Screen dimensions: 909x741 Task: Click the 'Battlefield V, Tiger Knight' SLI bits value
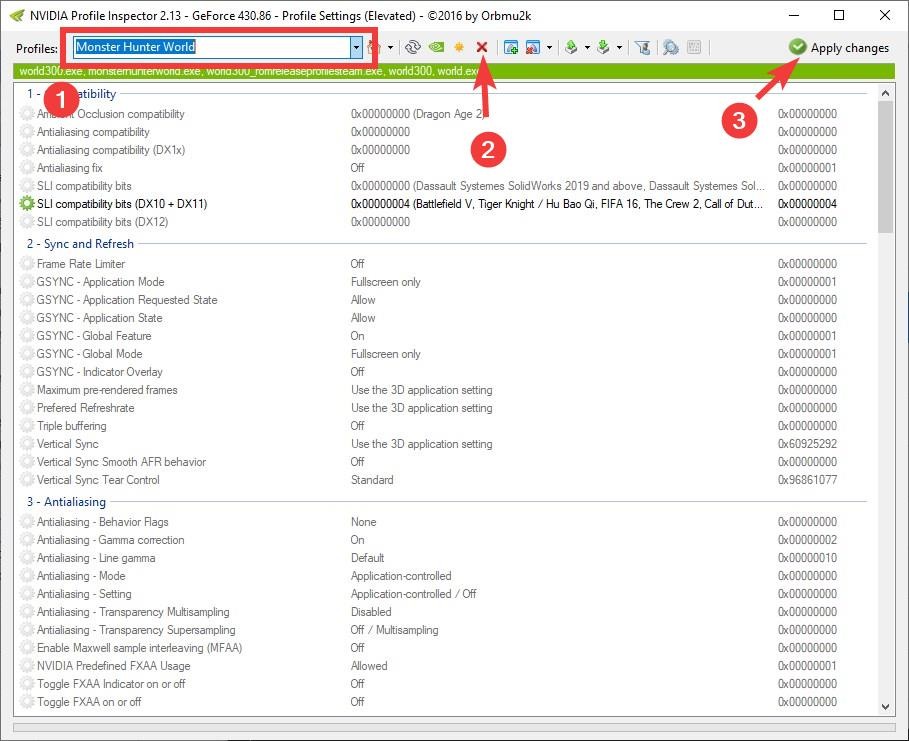coord(557,204)
